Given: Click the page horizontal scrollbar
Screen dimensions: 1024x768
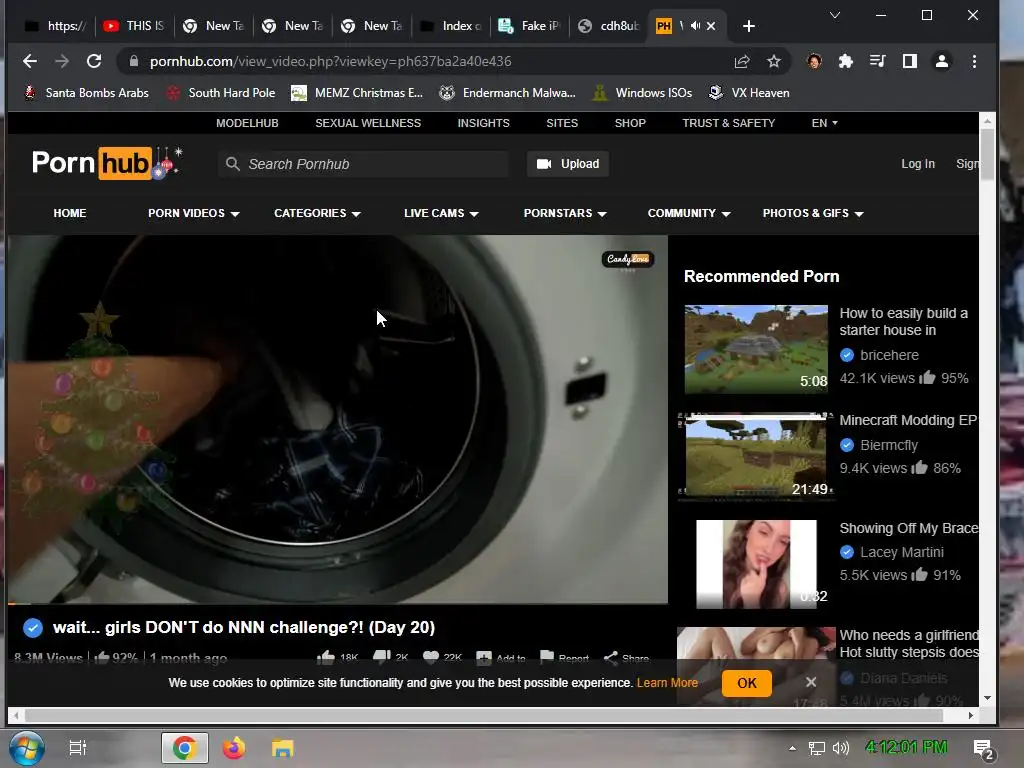Looking at the screenshot, I should 483,715.
